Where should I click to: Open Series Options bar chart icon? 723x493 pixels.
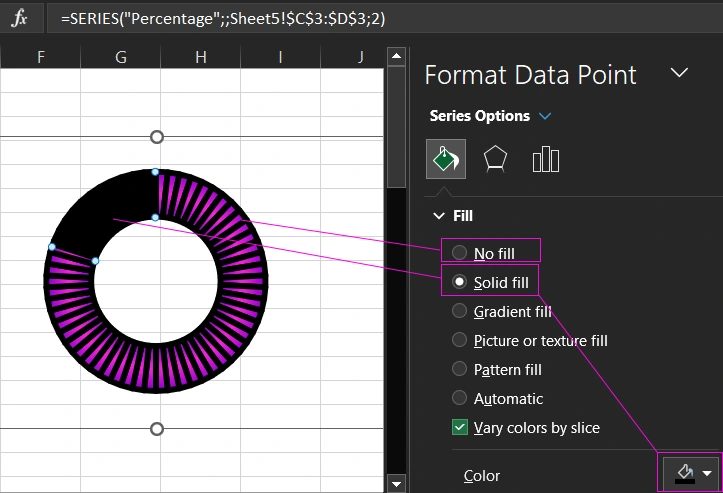coord(545,159)
